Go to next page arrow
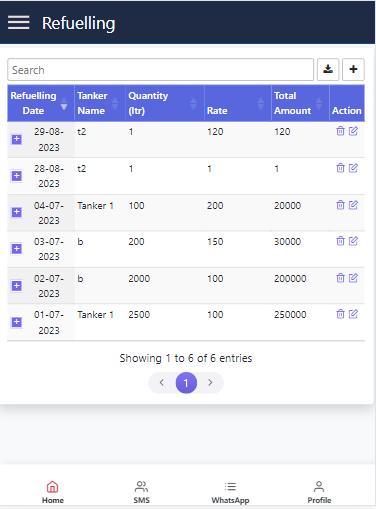Image resolution: width=376 pixels, height=509 pixels. point(210,382)
